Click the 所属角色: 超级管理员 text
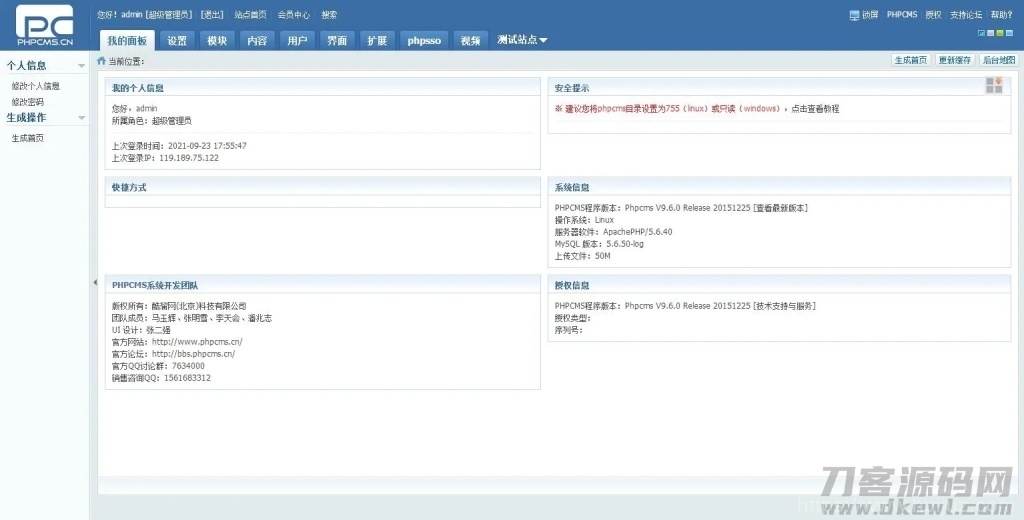The width and height of the screenshot is (1024, 520). (152, 121)
